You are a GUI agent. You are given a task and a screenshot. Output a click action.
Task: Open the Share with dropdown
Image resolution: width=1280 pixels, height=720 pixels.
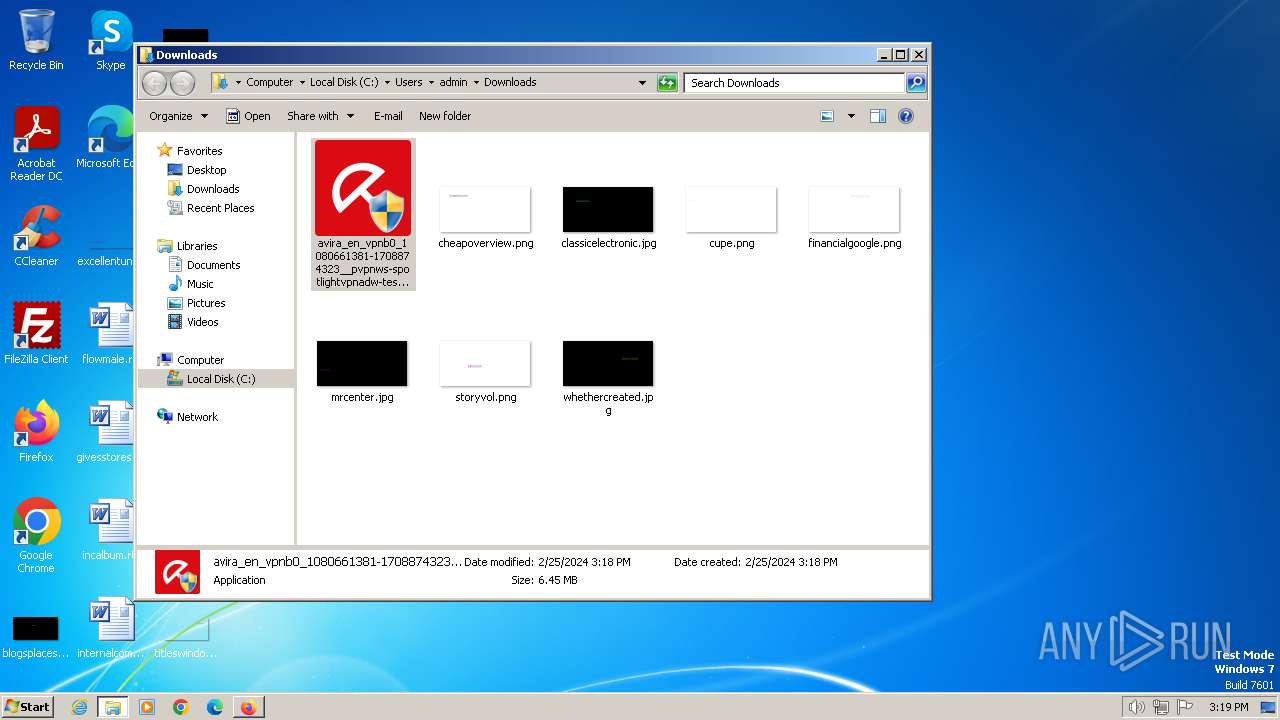point(320,116)
